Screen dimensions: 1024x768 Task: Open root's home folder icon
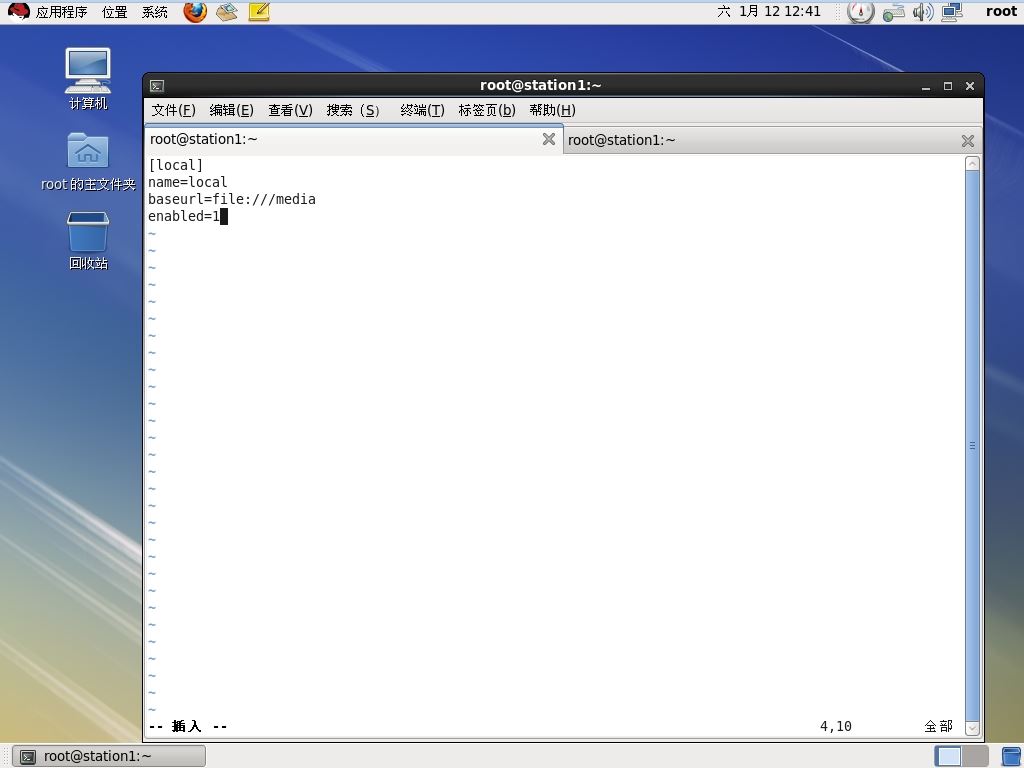point(88,162)
